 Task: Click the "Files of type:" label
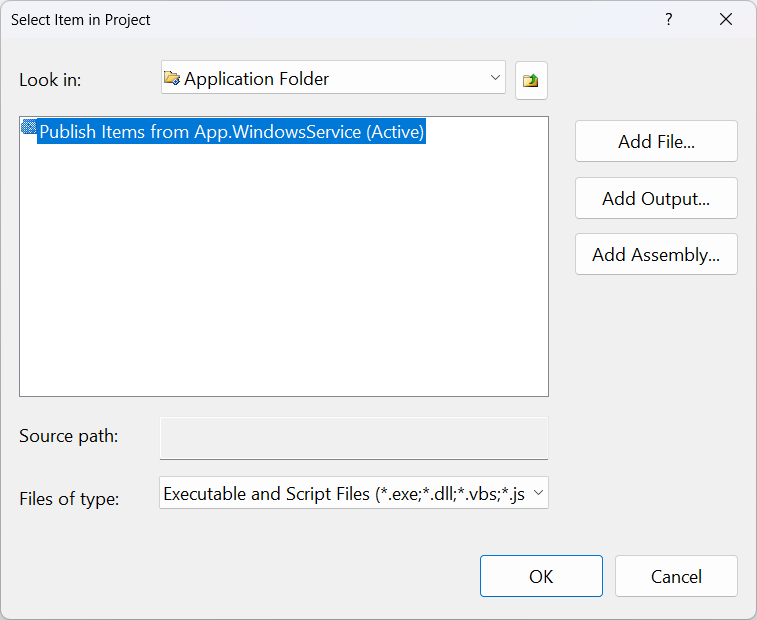(69, 498)
